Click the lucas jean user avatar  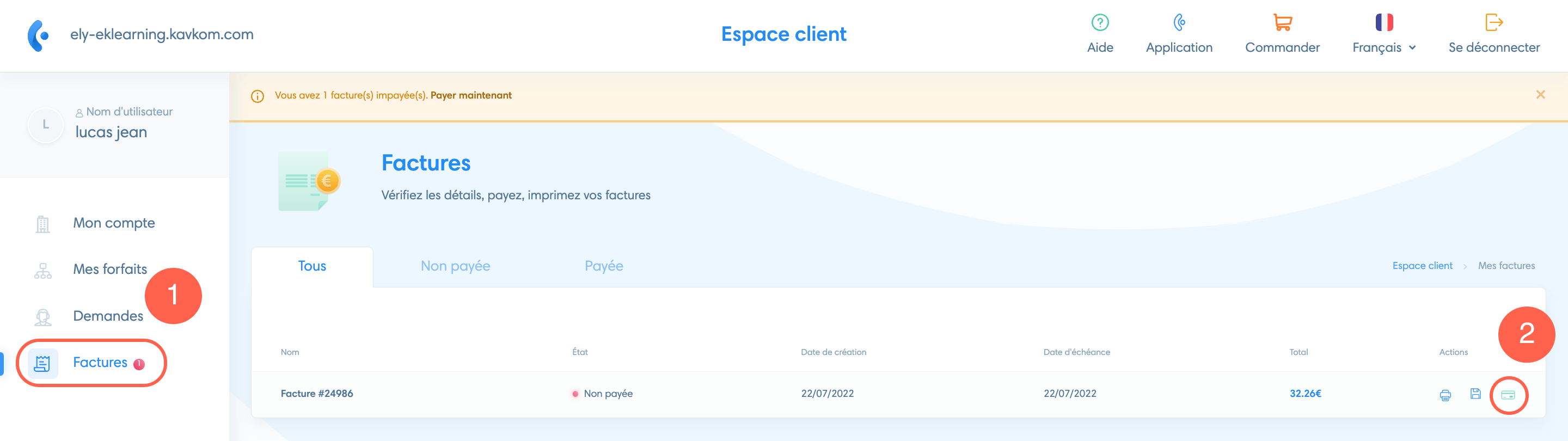pyautogui.click(x=46, y=124)
